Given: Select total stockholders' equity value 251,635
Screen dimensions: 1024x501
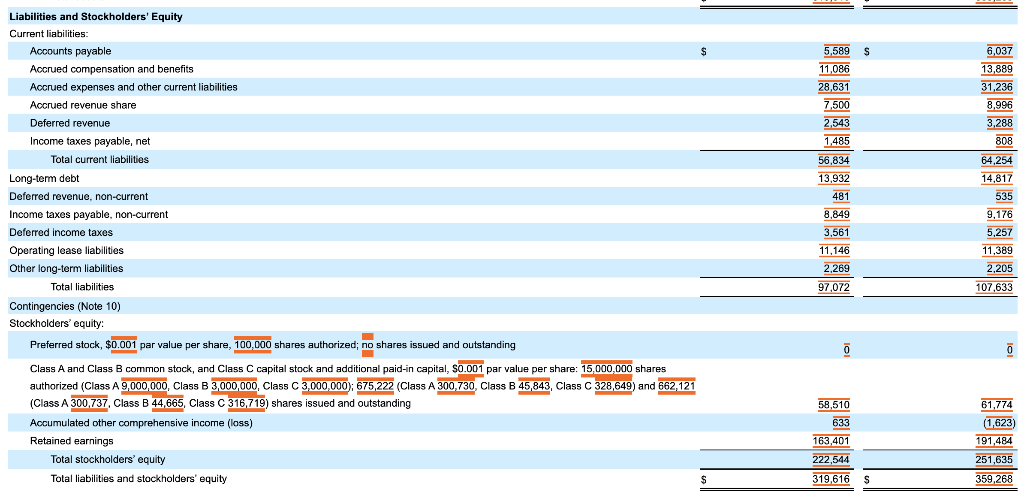Looking at the screenshot, I should 995,460.
